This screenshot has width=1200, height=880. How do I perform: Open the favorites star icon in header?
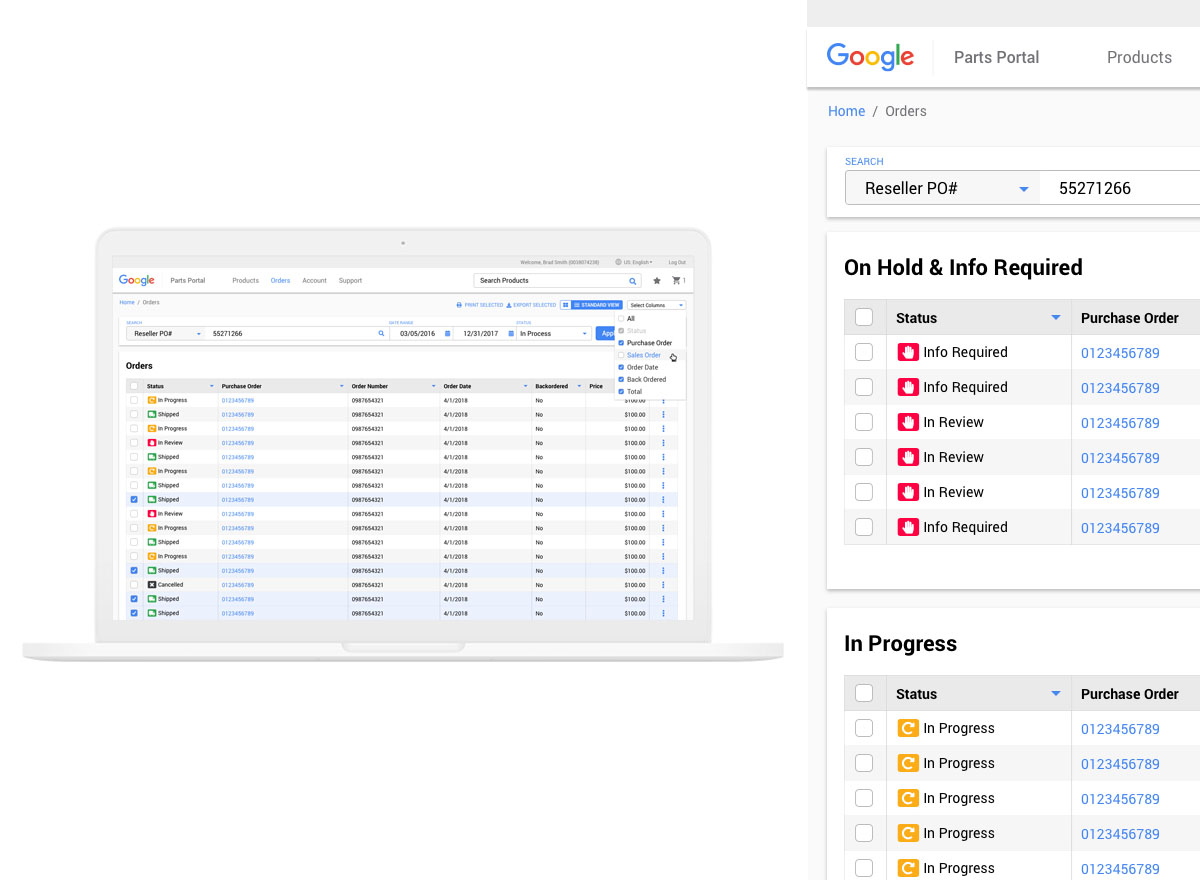tap(657, 281)
